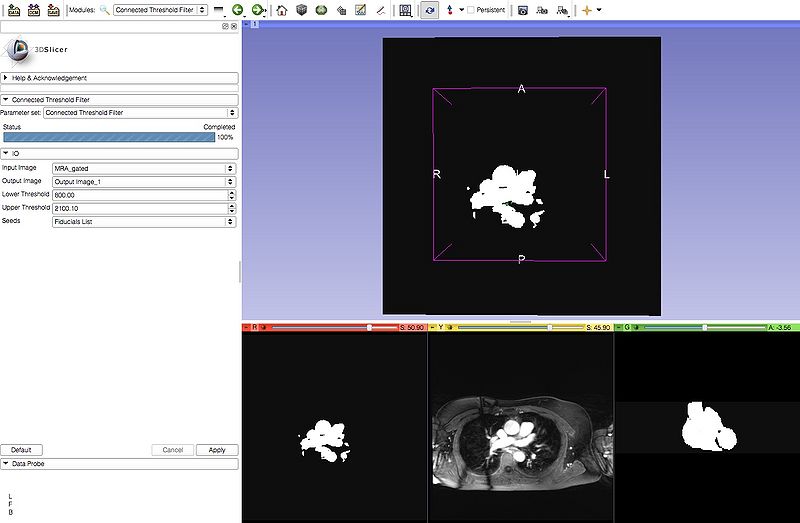Expand the Help & Acknowledgement section
This screenshot has width=800, height=523.
(x=119, y=78)
